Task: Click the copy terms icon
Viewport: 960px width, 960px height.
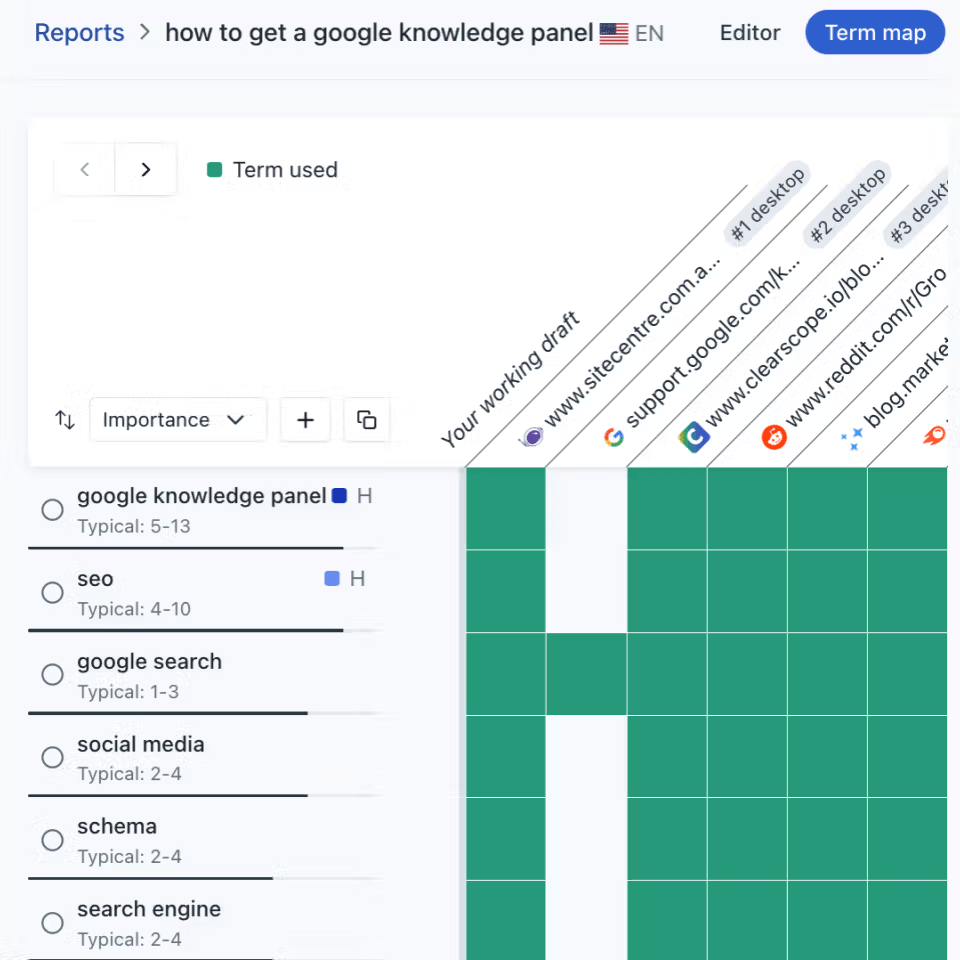Action: [367, 420]
